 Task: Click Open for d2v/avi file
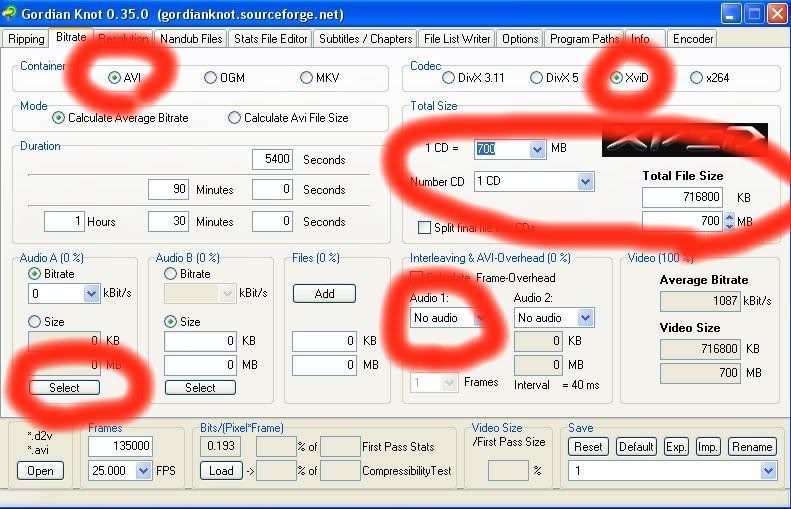pyautogui.click(x=40, y=471)
